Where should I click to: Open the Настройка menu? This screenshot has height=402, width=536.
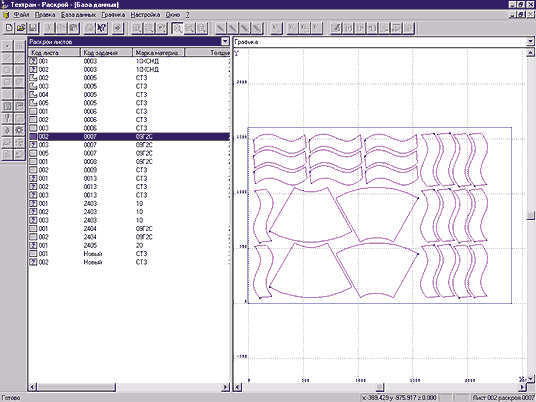click(x=145, y=15)
